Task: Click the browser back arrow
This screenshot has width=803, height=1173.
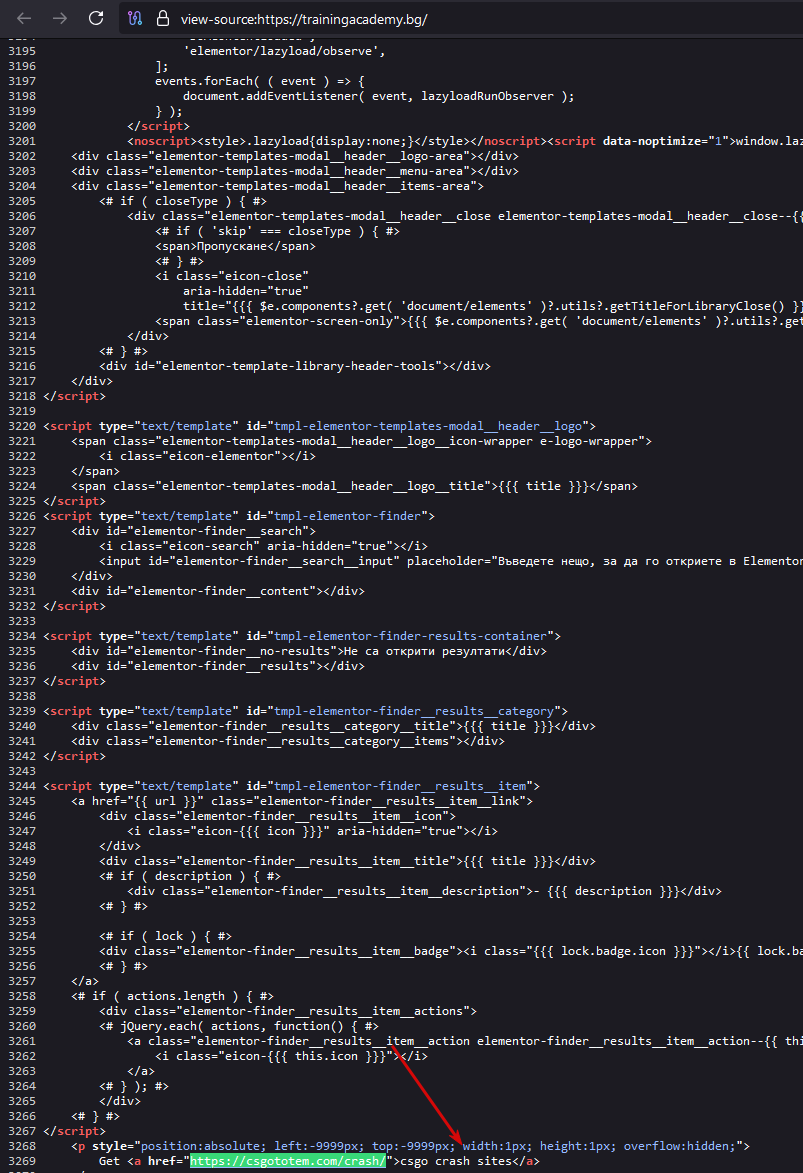Action: point(24,19)
